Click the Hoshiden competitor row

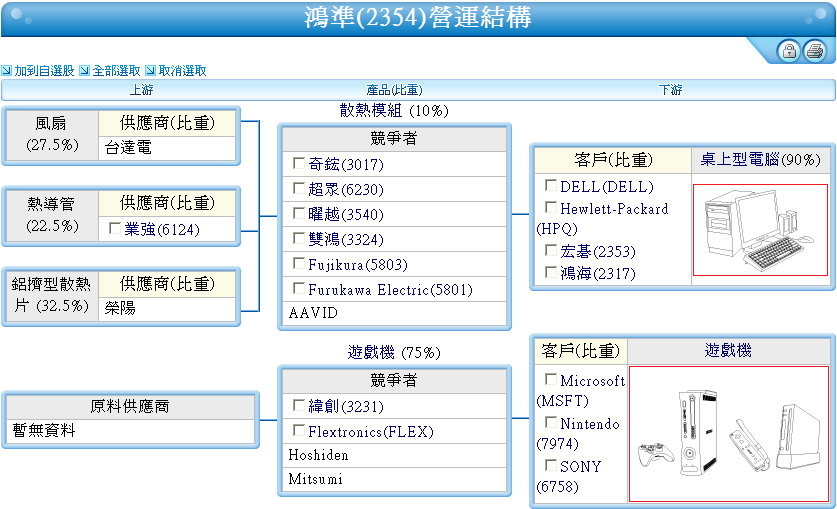(x=394, y=455)
